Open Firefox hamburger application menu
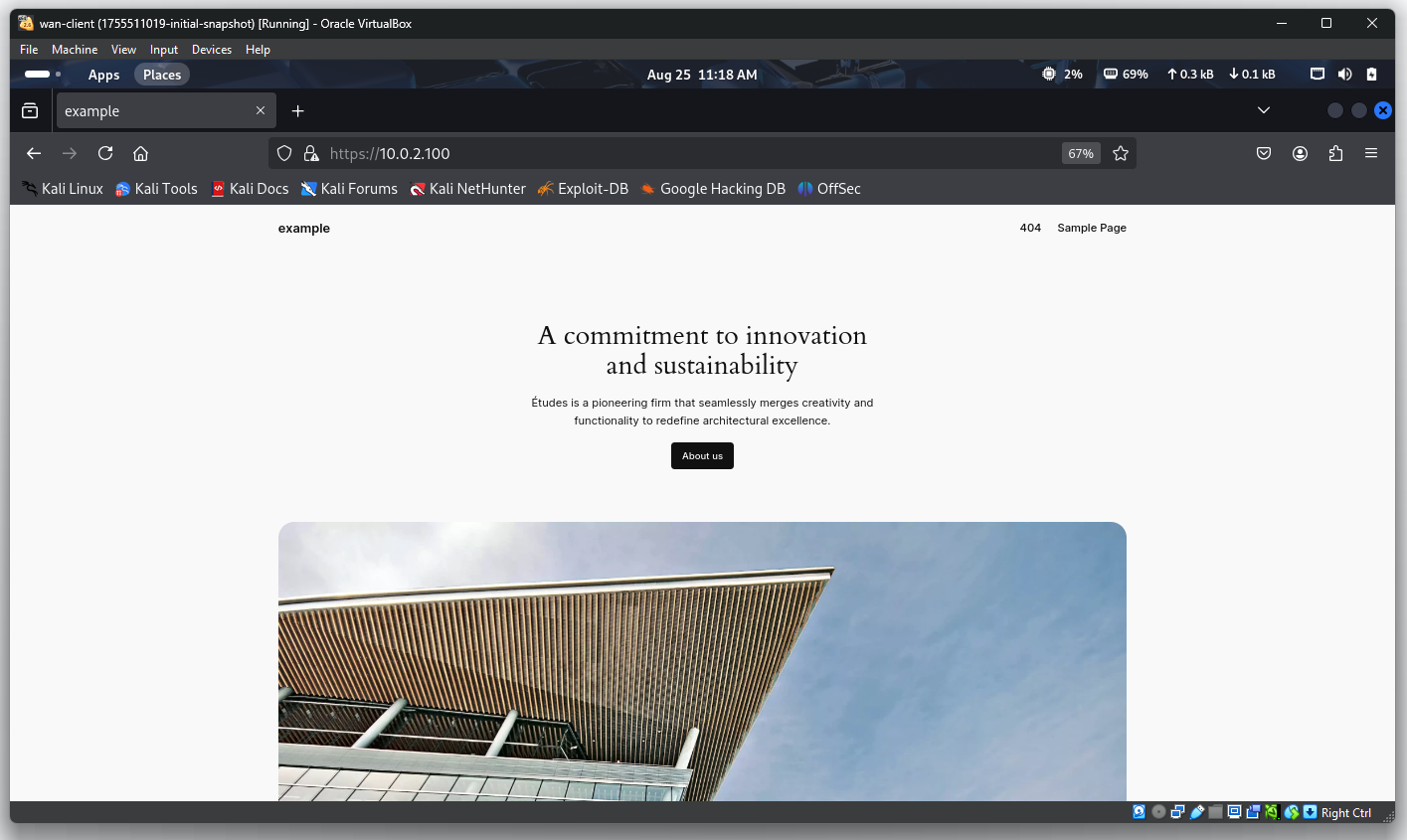This screenshot has height=840, width=1407. click(x=1371, y=153)
